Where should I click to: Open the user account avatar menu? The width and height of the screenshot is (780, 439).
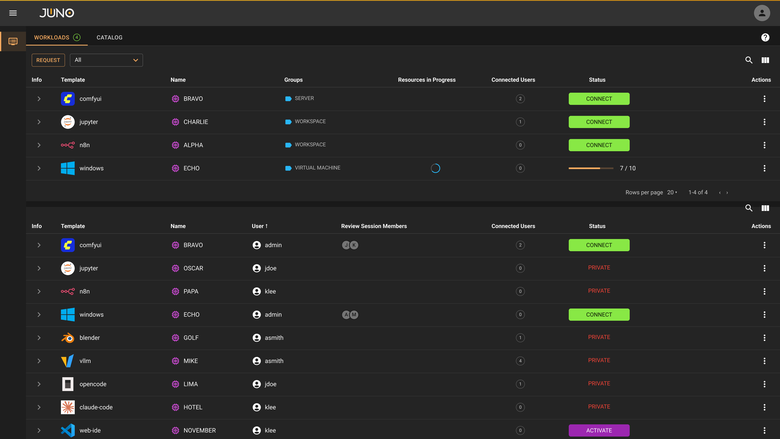click(762, 13)
